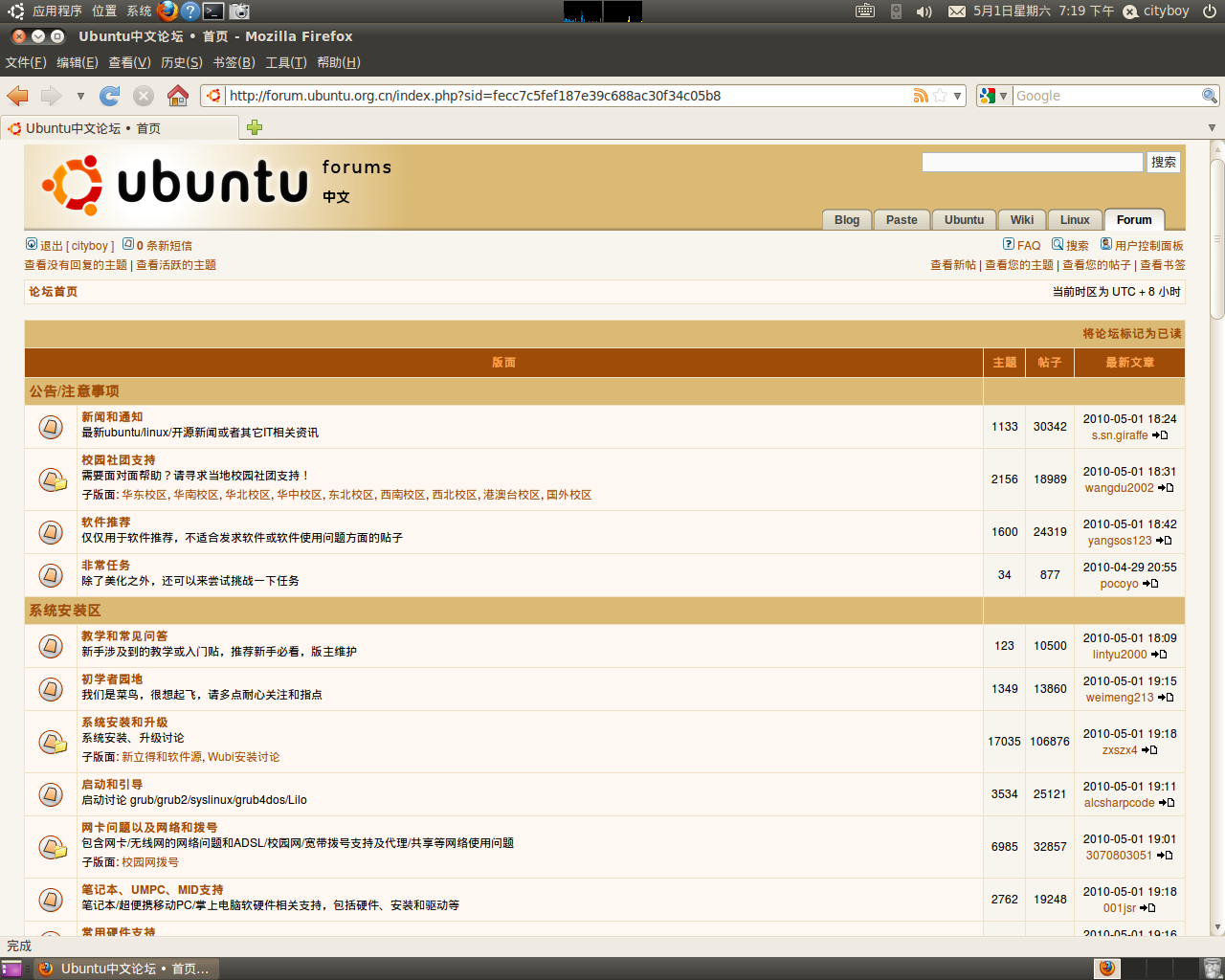Screen dimensions: 1225x980
Task: Click forum icon beside 系统安装和升级
Action: click(52, 742)
